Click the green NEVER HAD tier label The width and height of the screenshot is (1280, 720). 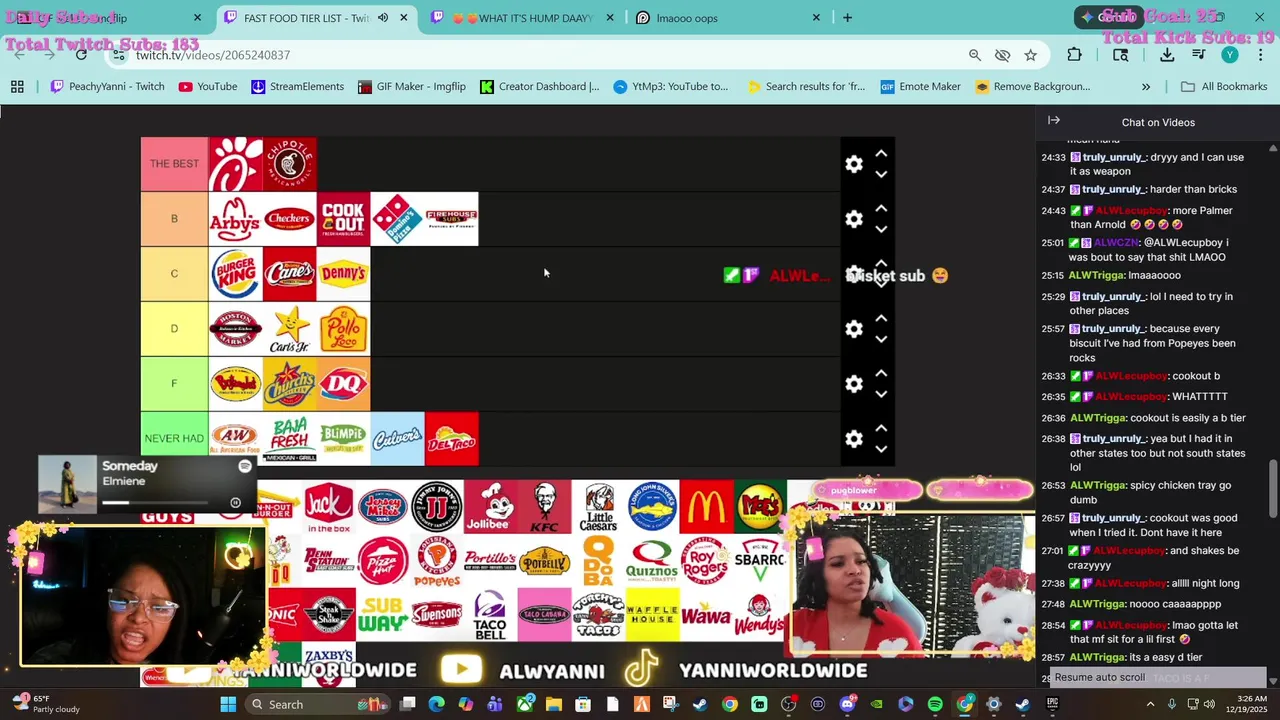point(174,439)
